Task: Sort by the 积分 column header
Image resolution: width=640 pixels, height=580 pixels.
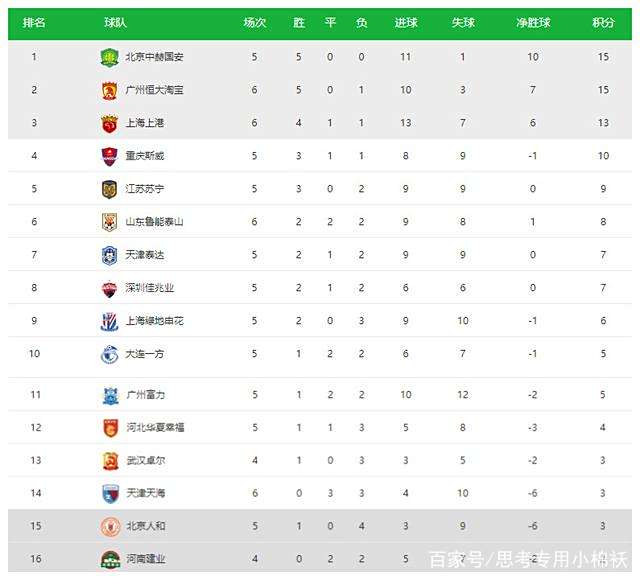Action: coord(603,22)
